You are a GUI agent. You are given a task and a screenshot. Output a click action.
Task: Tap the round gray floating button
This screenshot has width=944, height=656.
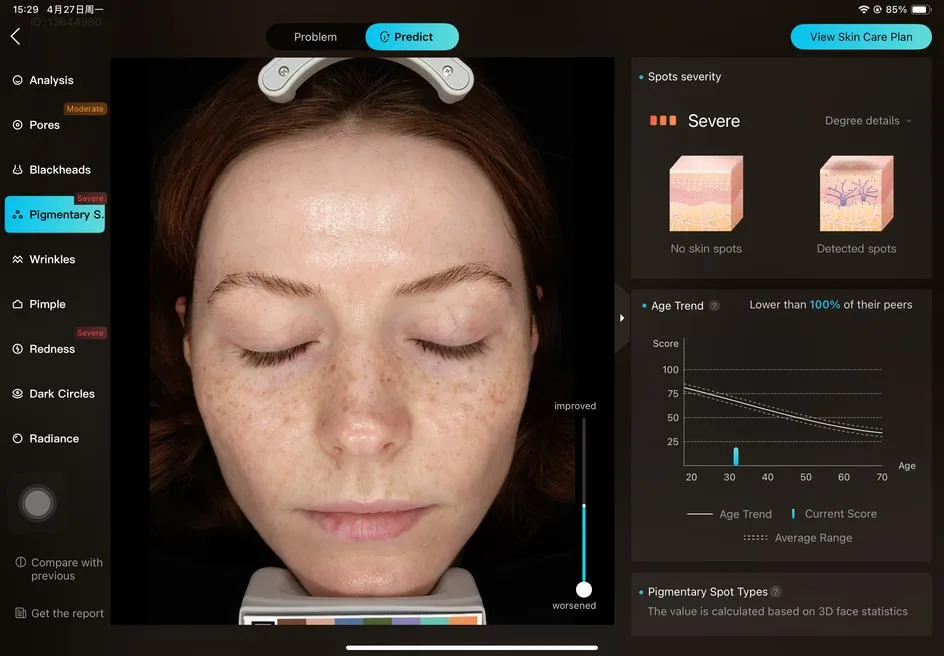[x=37, y=503]
